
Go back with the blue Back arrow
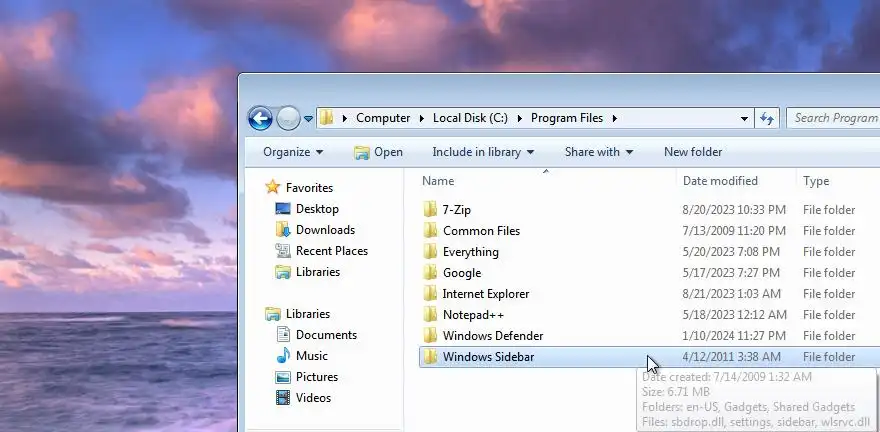(x=260, y=118)
